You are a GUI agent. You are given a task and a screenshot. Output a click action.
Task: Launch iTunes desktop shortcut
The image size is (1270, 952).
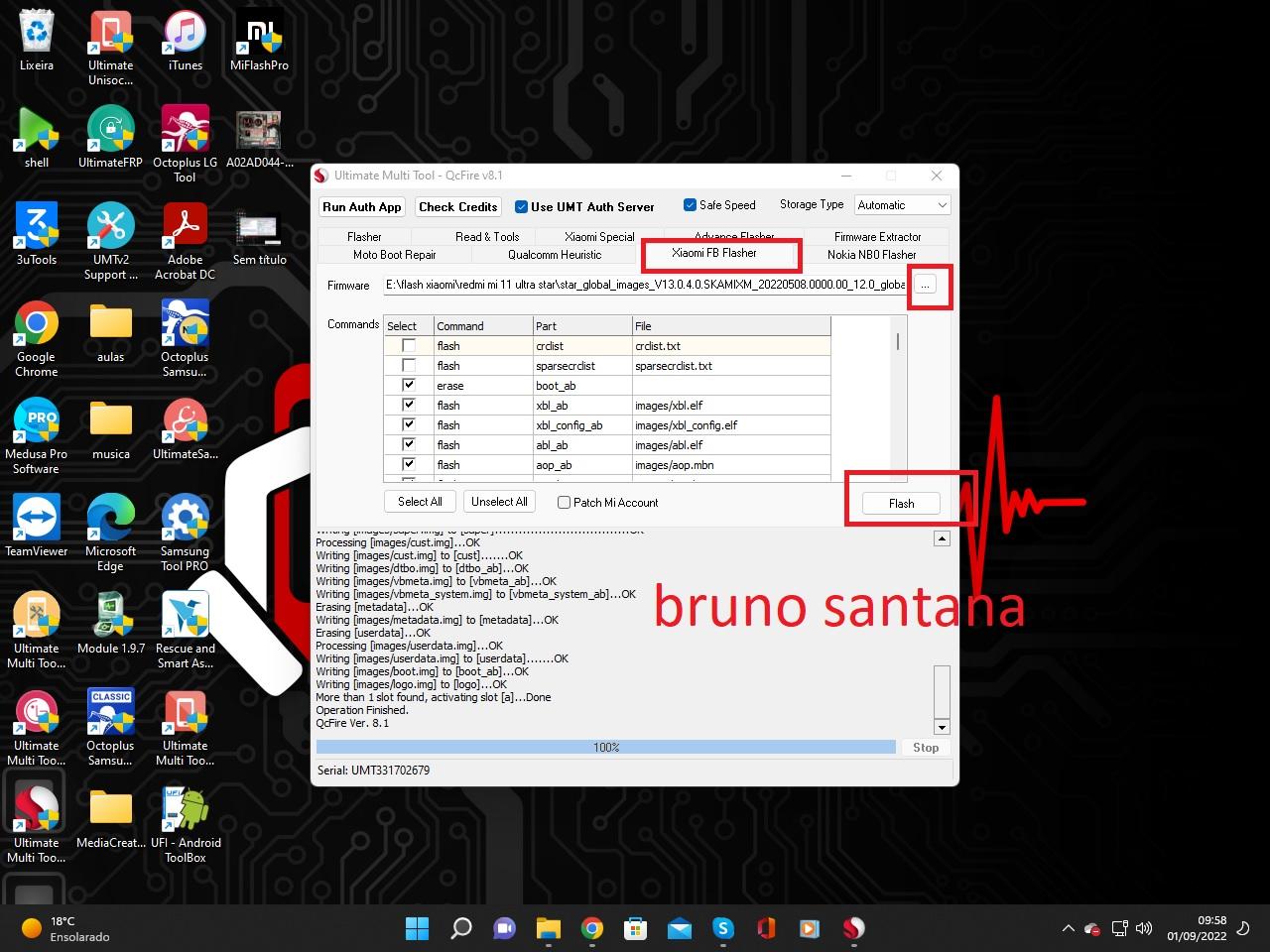tap(185, 40)
